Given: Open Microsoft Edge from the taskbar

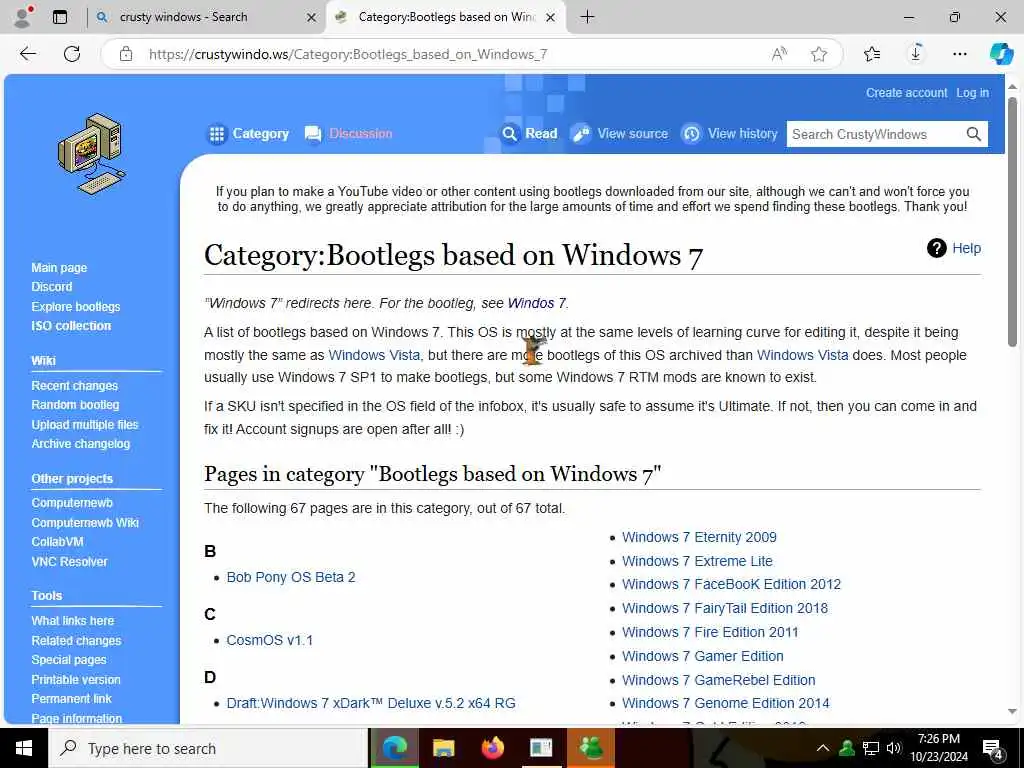Looking at the screenshot, I should [x=394, y=748].
